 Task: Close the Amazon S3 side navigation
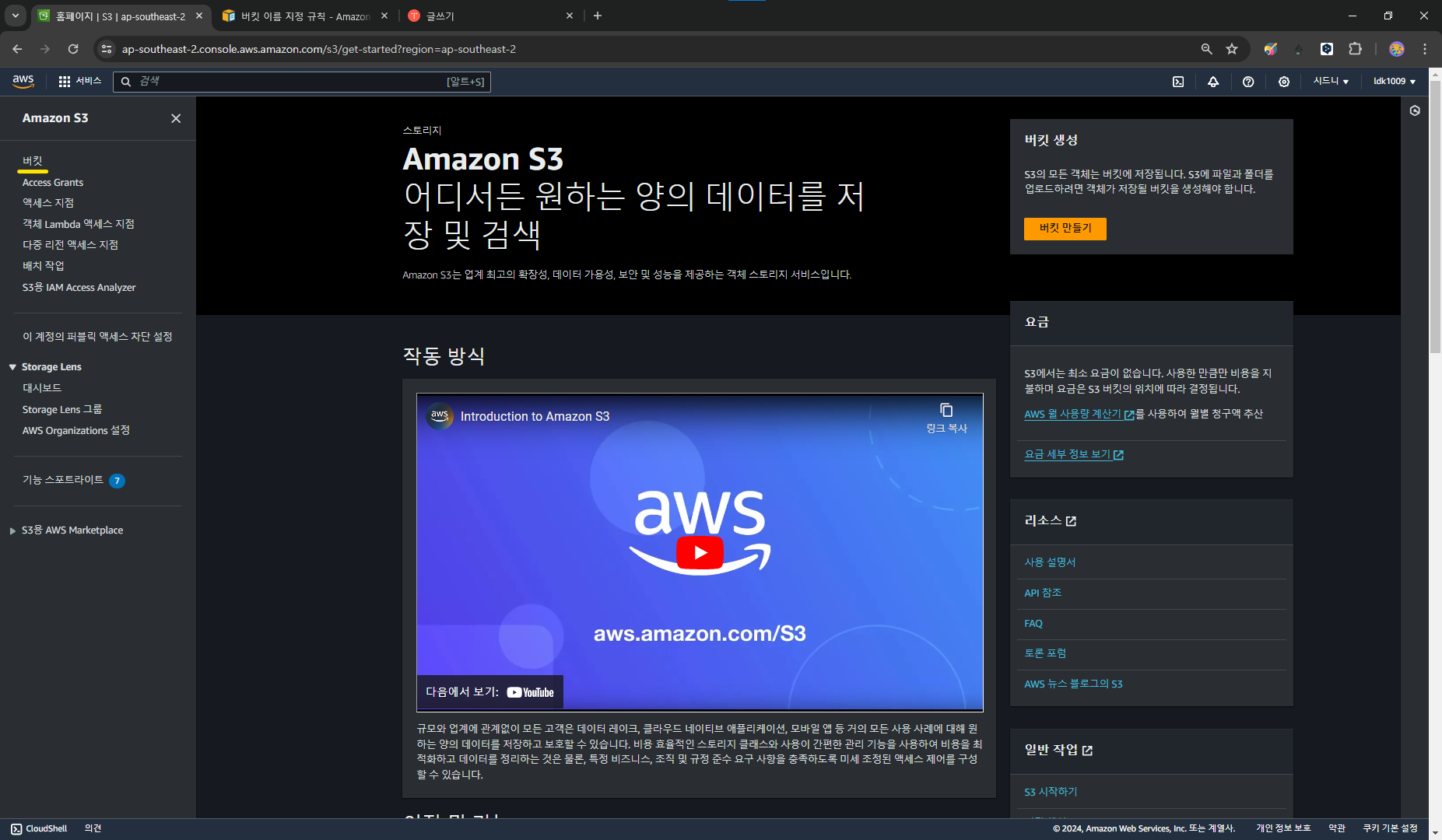(176, 118)
